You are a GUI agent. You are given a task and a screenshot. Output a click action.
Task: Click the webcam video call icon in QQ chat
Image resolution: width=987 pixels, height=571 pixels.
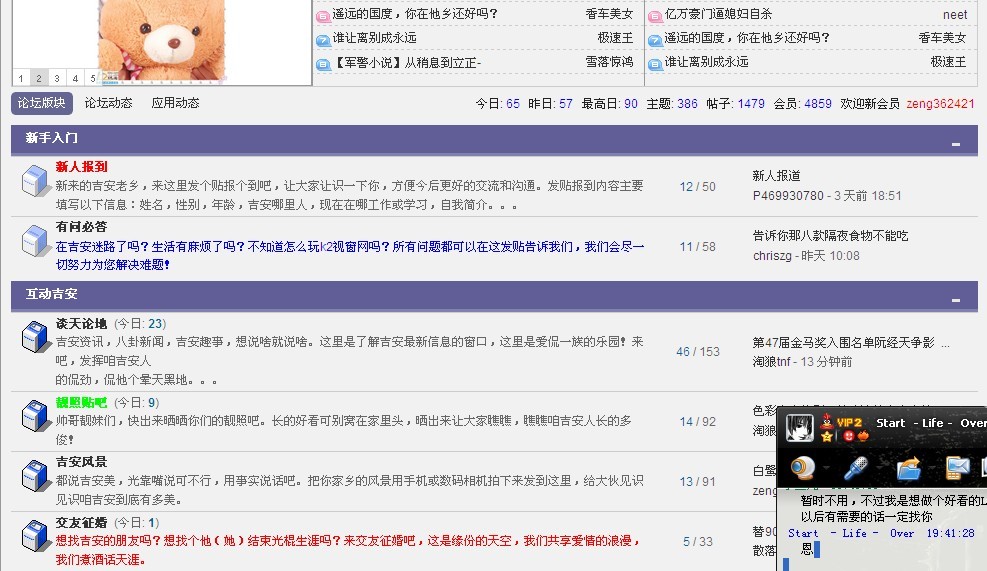tap(803, 468)
